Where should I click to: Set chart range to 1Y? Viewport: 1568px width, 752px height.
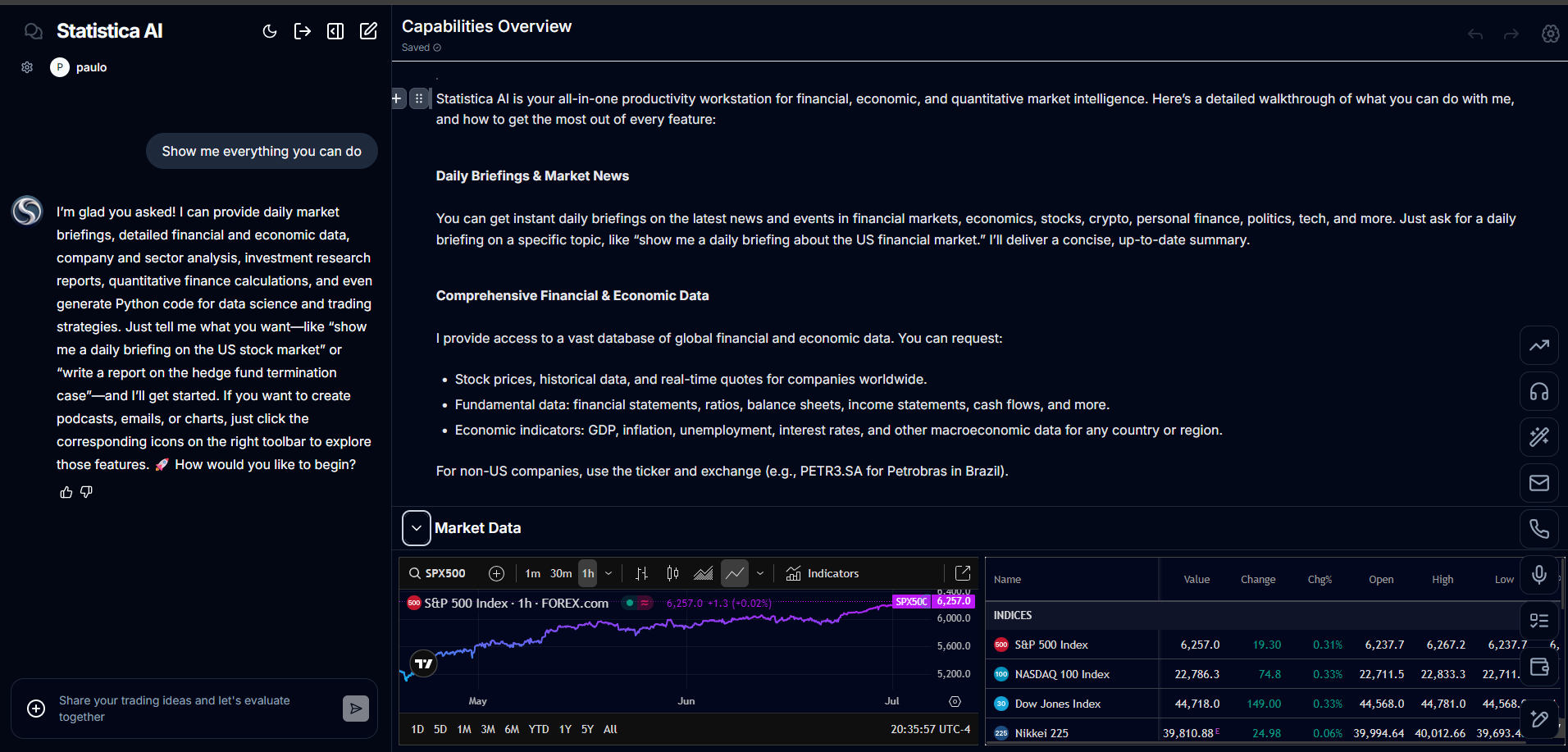pos(565,729)
